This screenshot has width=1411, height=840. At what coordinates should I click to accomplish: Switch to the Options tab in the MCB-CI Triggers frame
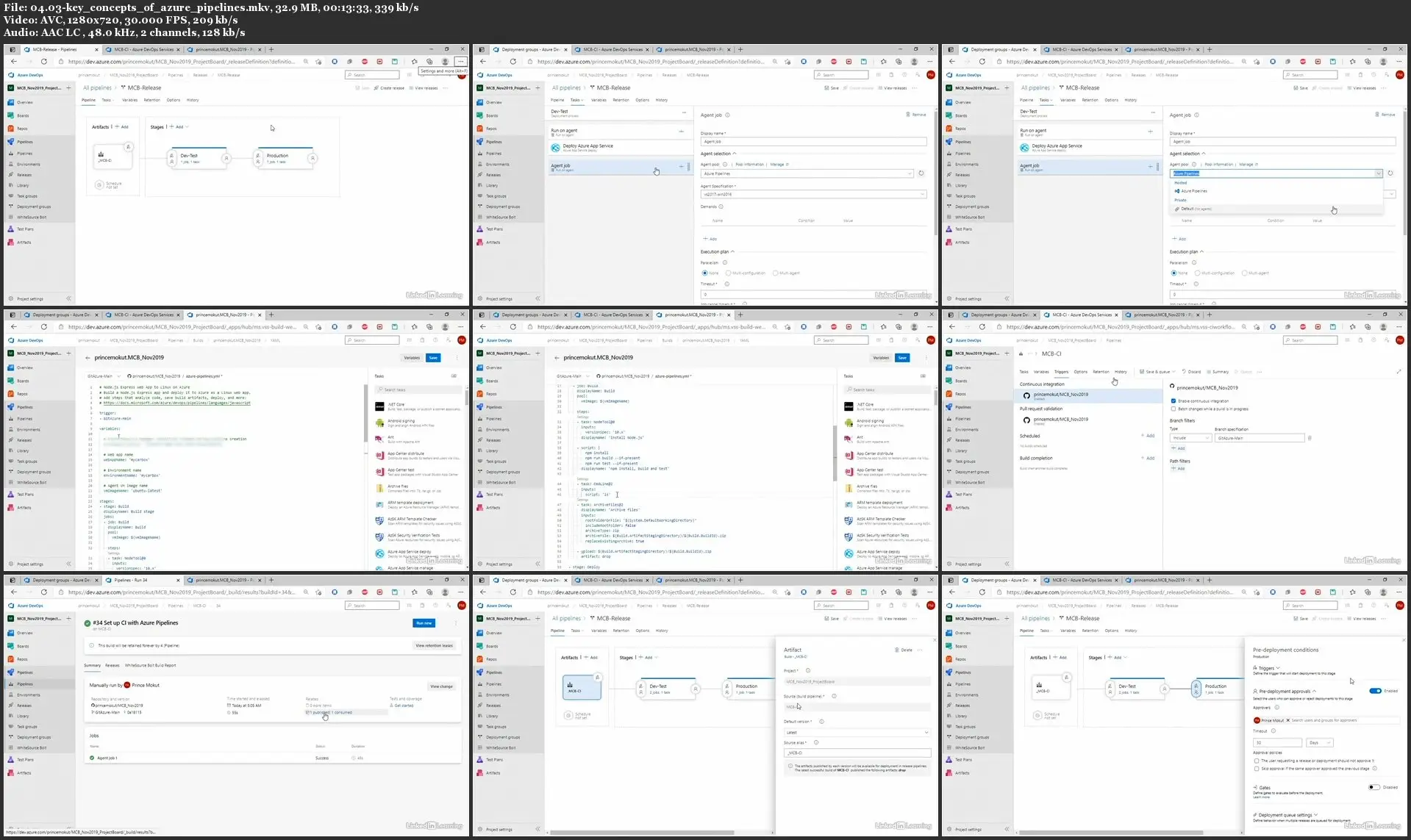[1080, 372]
